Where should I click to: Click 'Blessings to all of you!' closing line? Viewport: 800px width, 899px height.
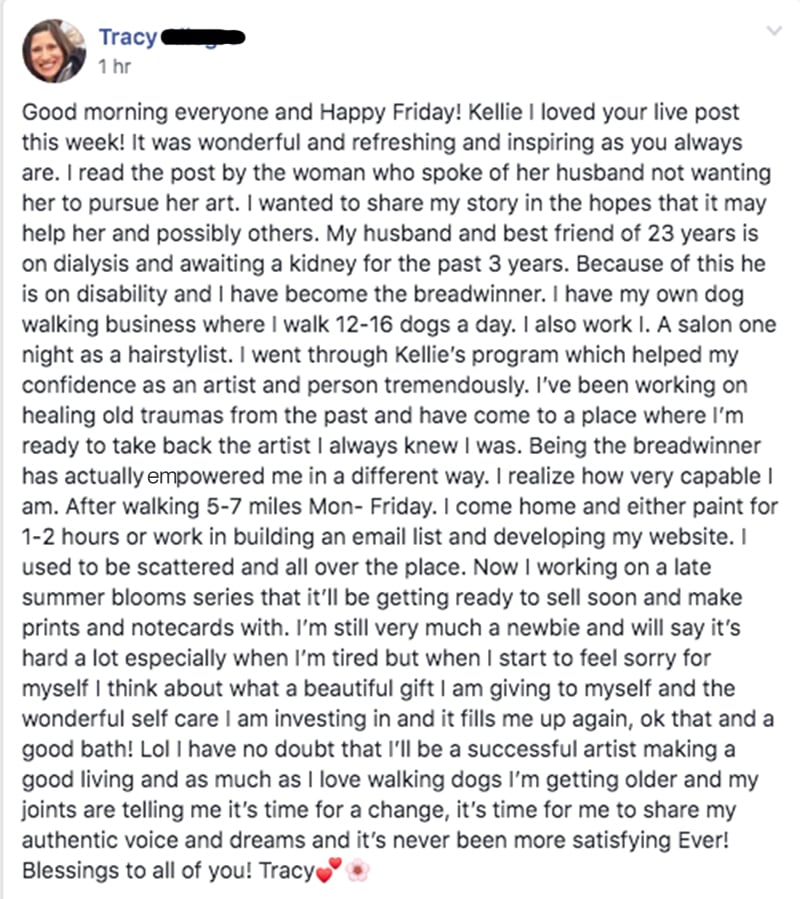point(137,871)
